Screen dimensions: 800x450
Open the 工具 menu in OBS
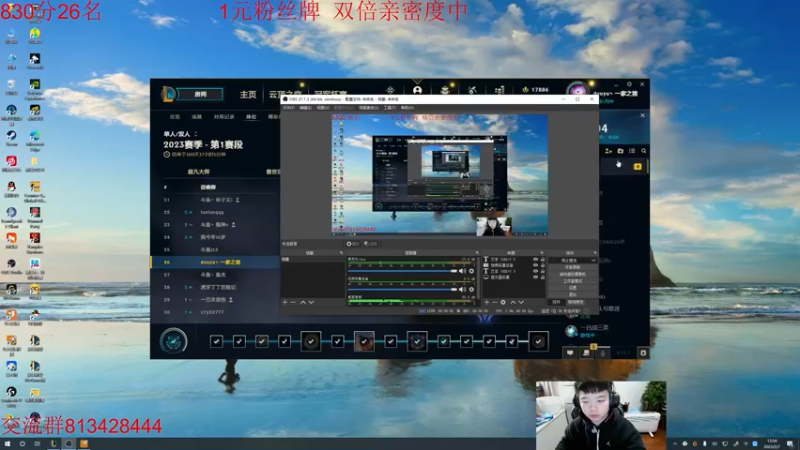click(x=389, y=108)
